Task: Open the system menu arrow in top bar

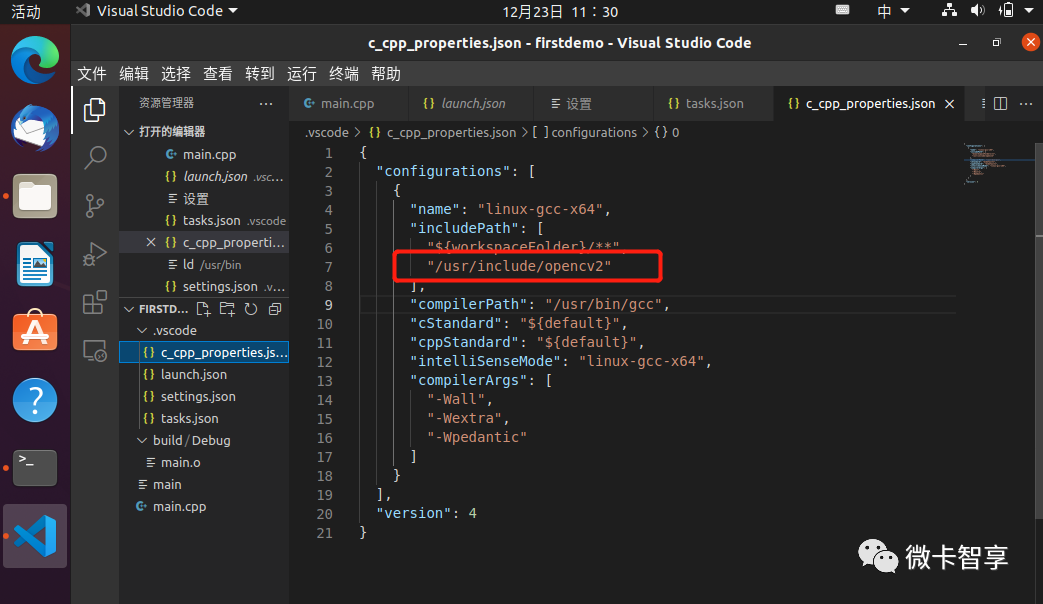Action: tap(1028, 11)
